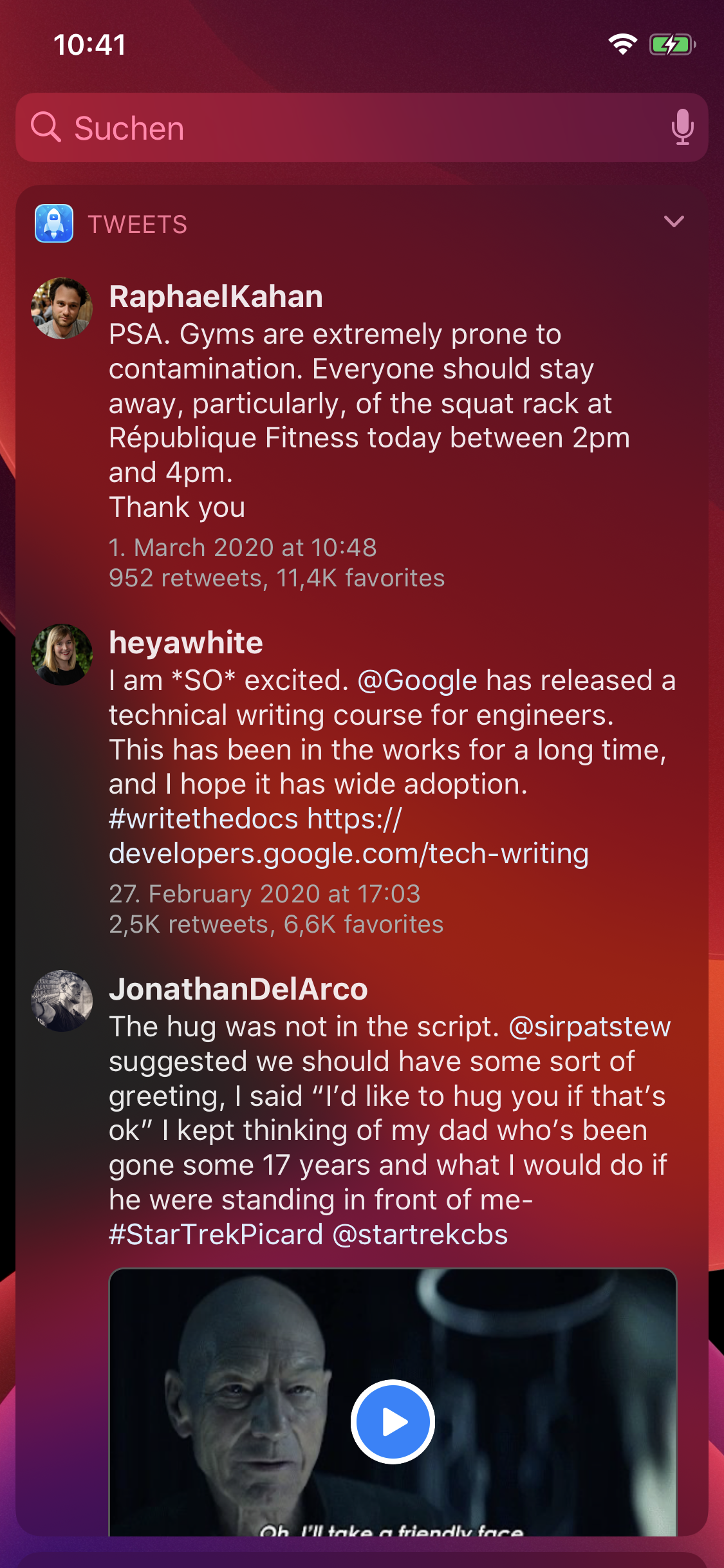Viewport: 724px width, 1568px height.
Task: Tap the Wi-Fi status icon
Action: (622, 44)
